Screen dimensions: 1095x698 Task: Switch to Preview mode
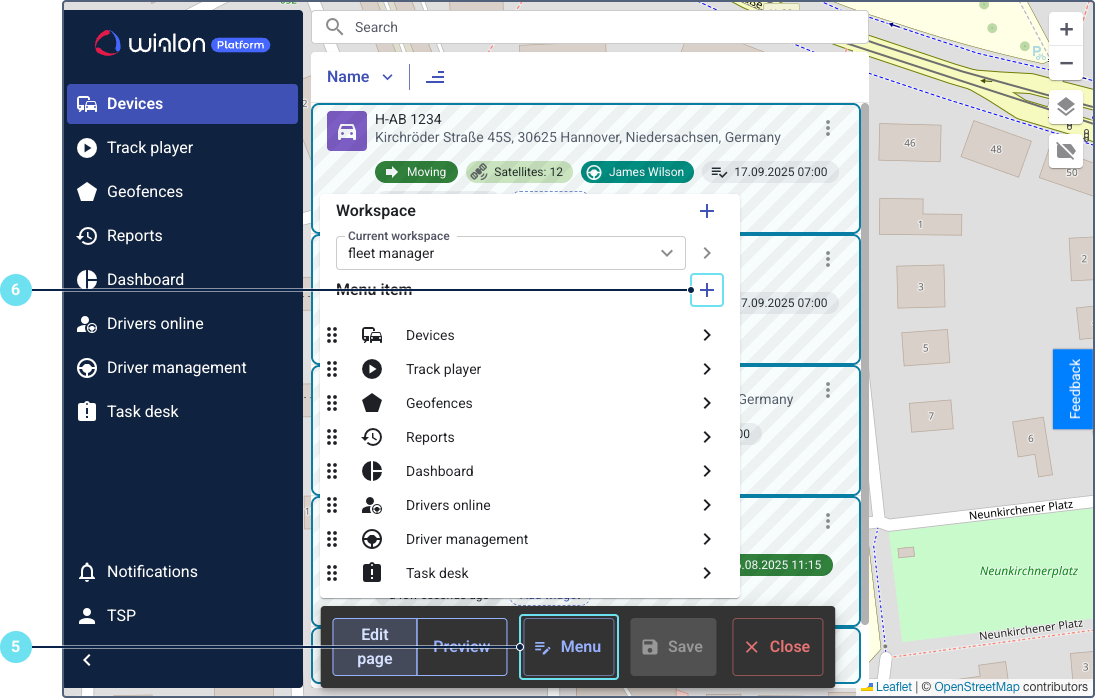[x=461, y=647]
